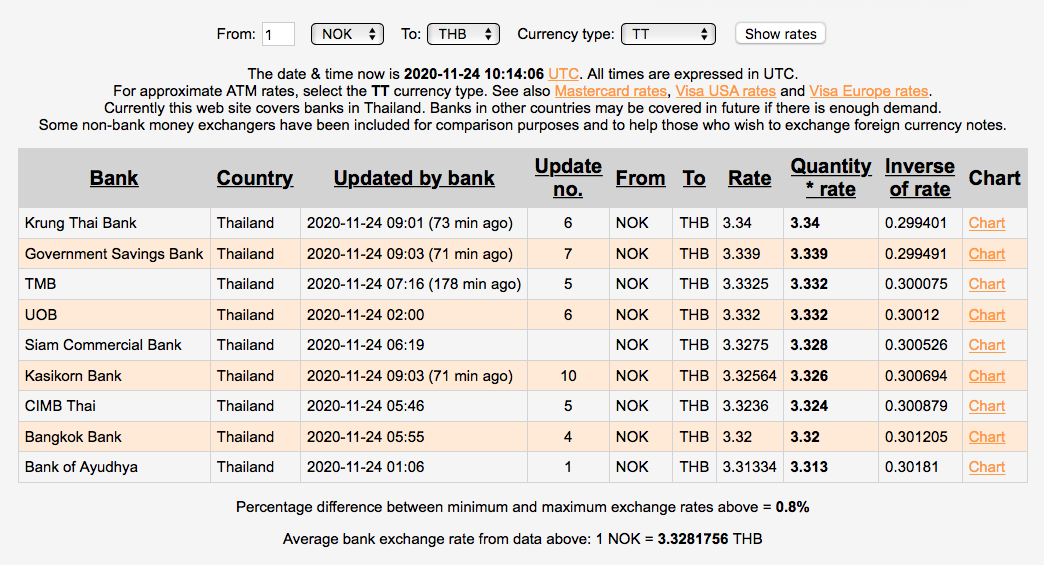Sort by Quantity * rate header
This screenshot has height=565, width=1044.
tap(830, 177)
